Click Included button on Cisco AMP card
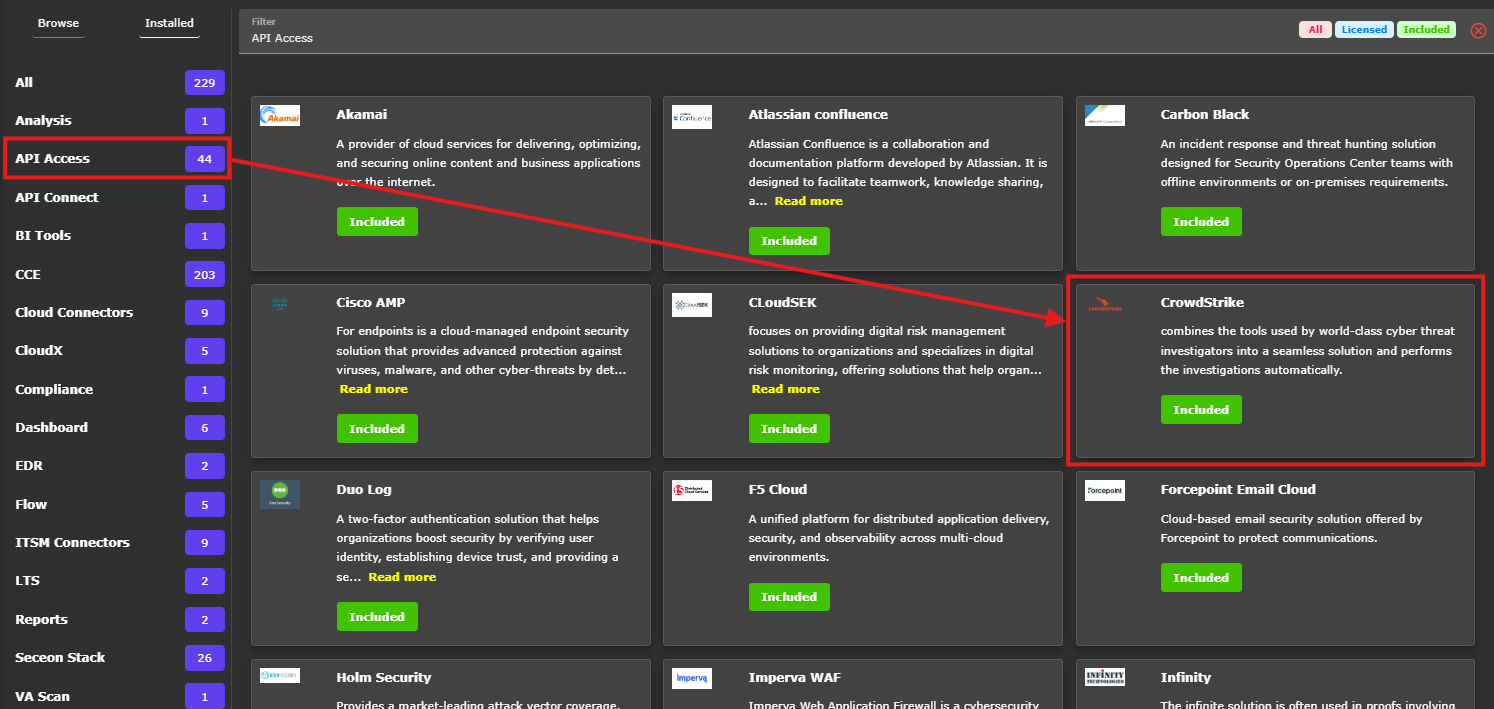1494x709 pixels. (377, 429)
